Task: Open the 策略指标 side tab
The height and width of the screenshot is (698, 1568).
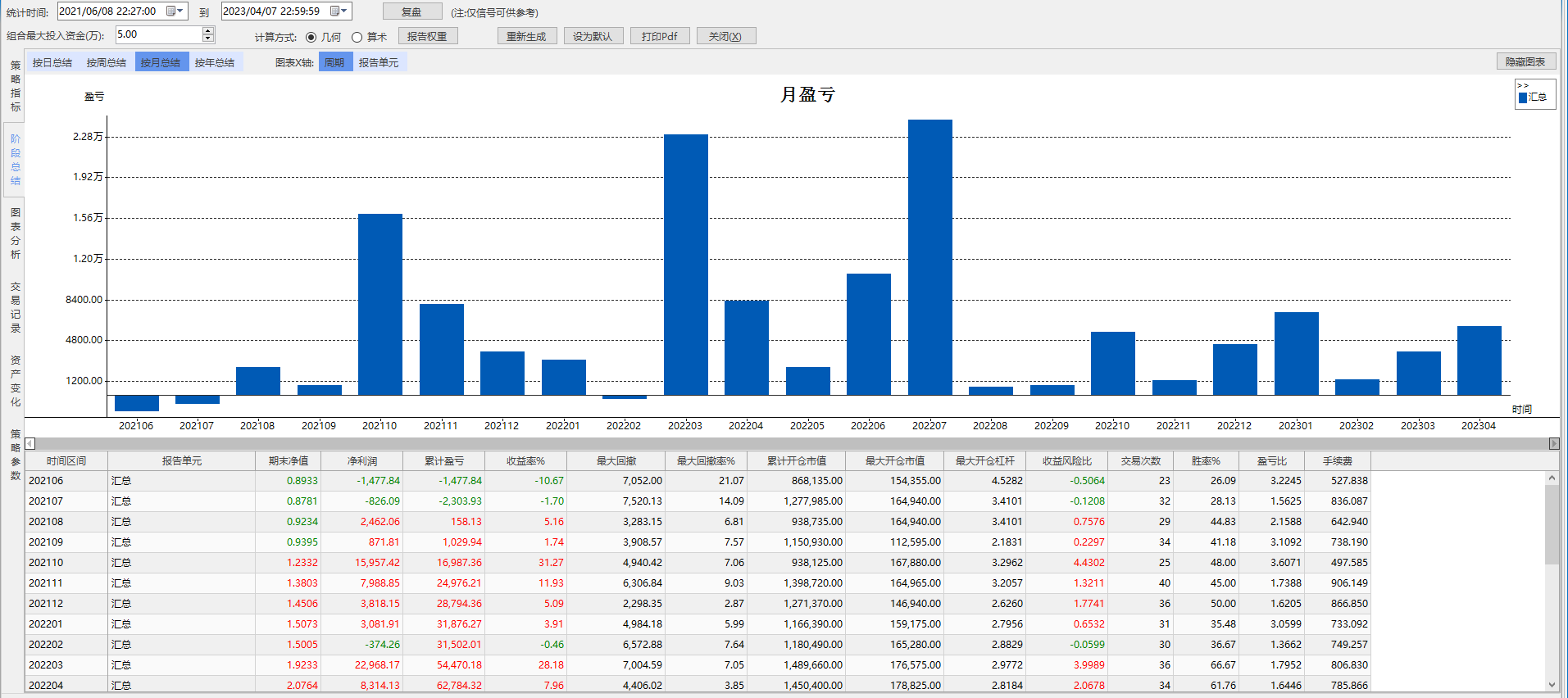Action: [x=15, y=86]
